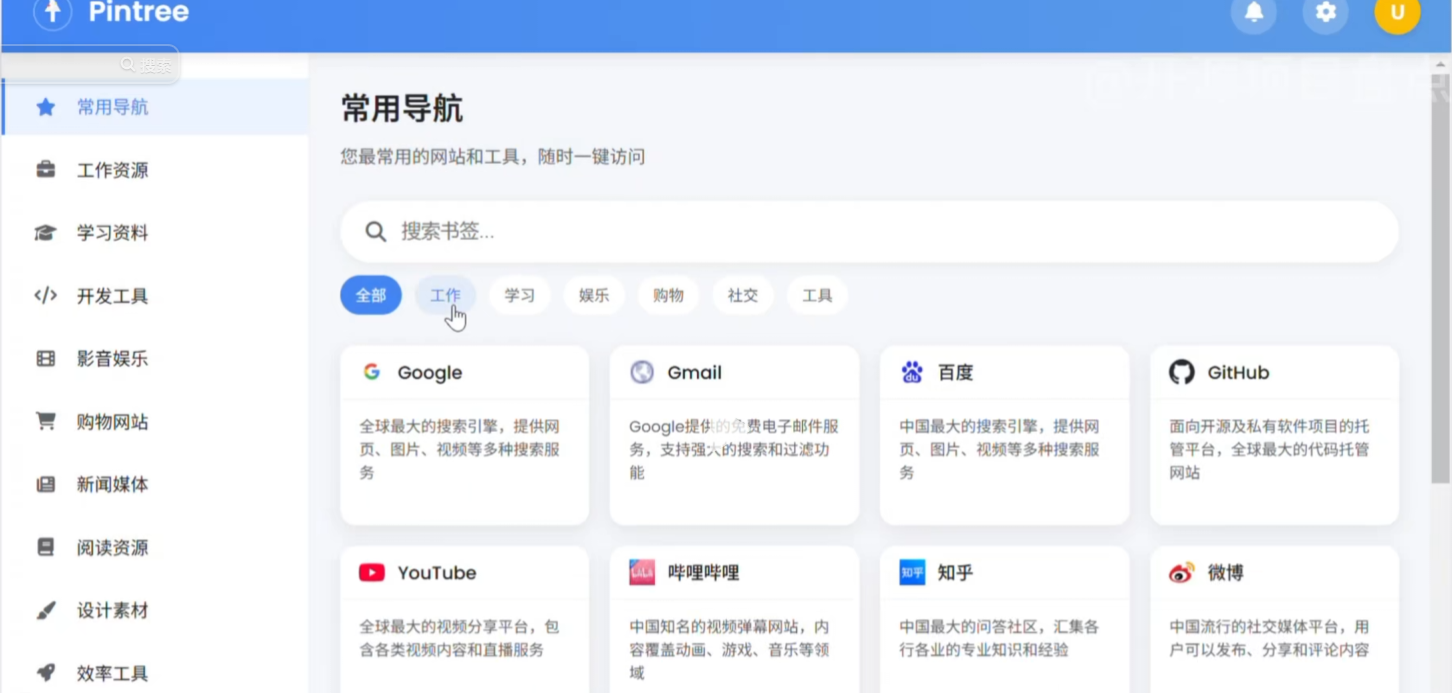Select the 全部 filter tab
This screenshot has width=1452, height=693.
(x=370, y=295)
